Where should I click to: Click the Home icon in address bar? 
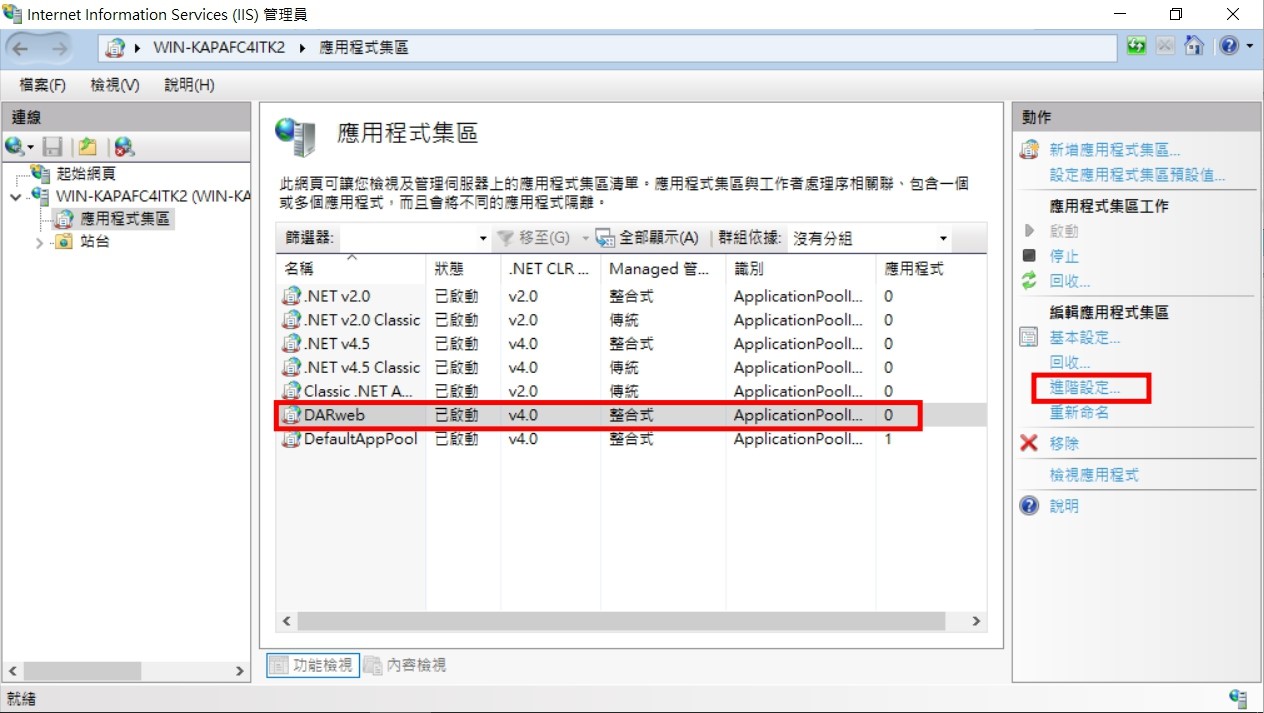tap(1194, 46)
